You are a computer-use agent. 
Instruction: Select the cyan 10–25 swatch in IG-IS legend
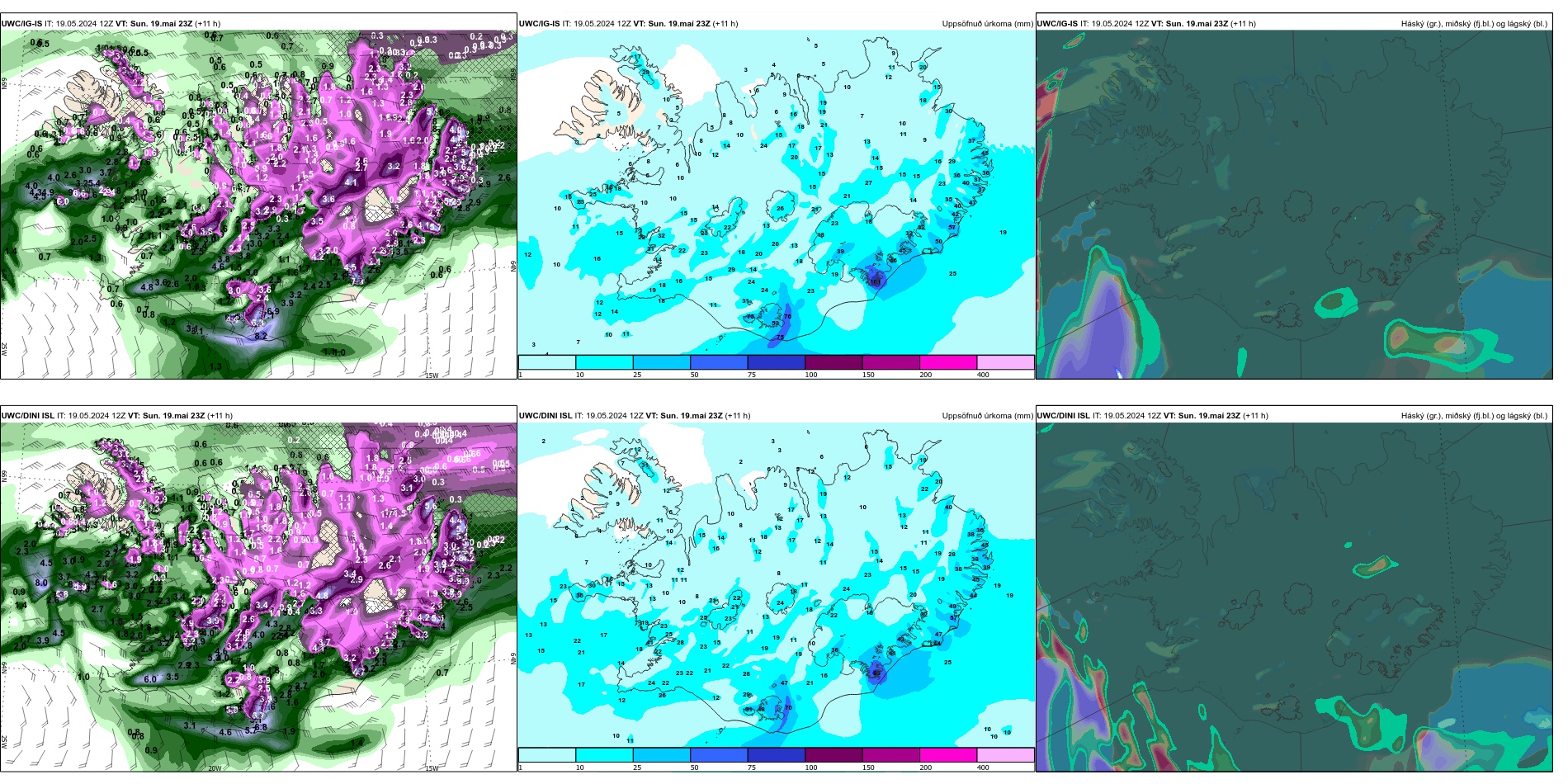pyautogui.click(x=604, y=362)
